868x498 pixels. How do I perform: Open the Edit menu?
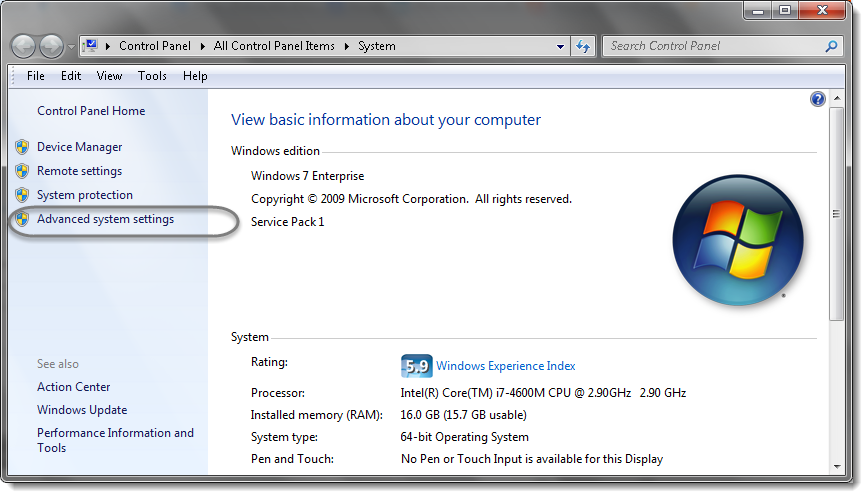point(71,76)
